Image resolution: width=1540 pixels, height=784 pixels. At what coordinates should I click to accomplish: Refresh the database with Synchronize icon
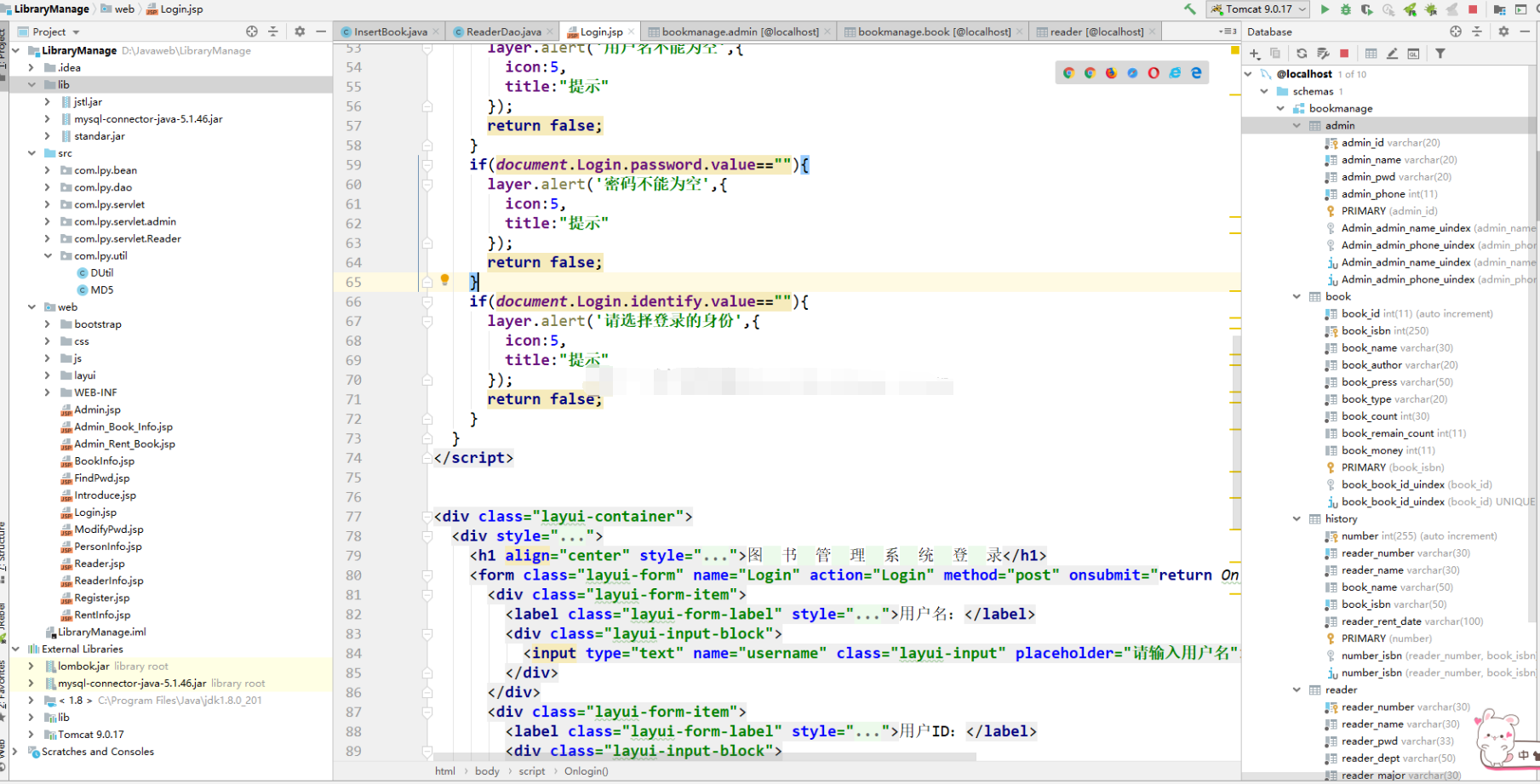tap(1302, 54)
